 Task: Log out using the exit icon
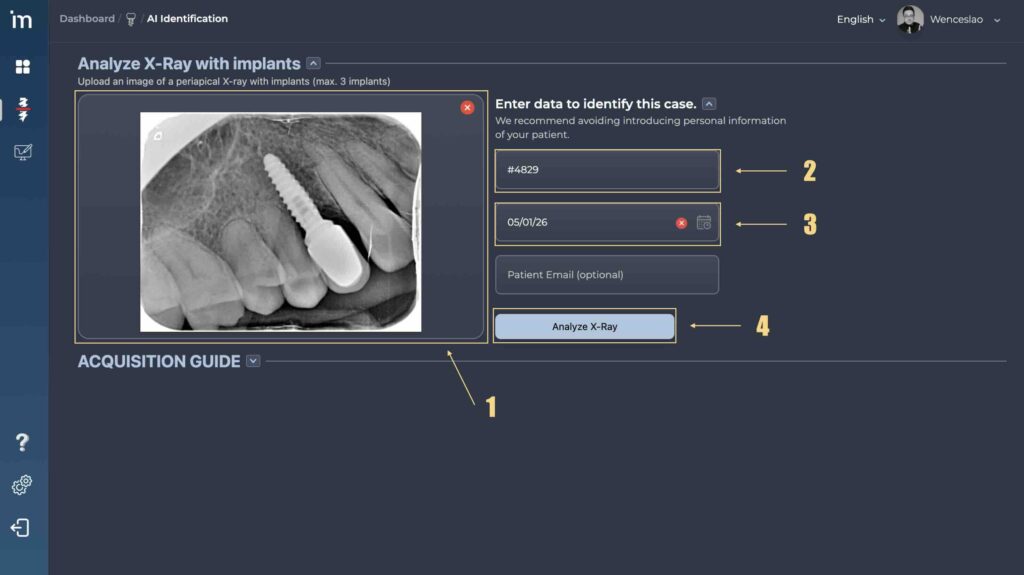22,528
